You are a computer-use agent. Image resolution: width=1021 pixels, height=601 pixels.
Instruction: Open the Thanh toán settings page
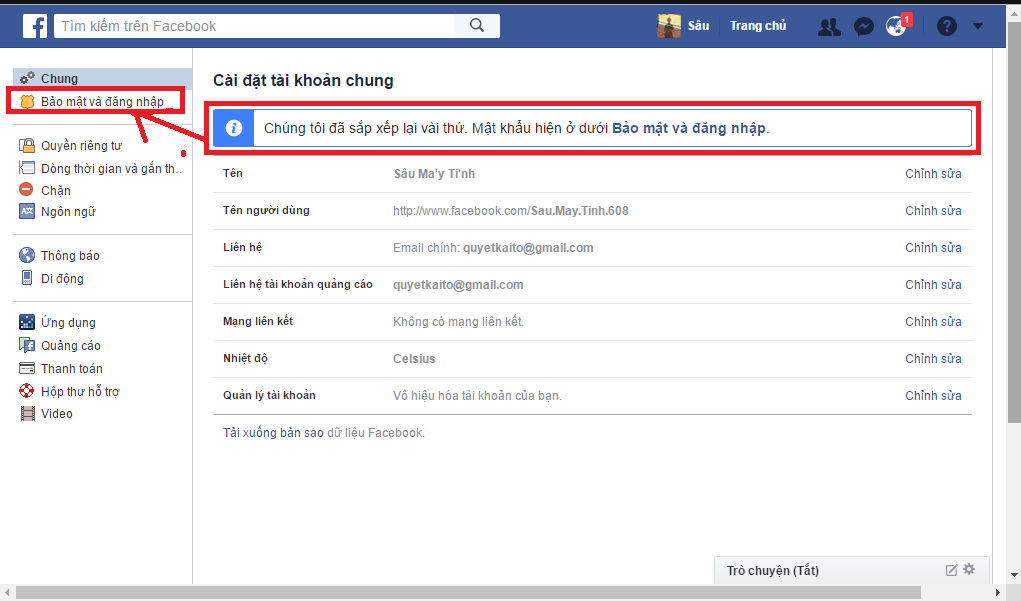pyautogui.click(x=72, y=369)
